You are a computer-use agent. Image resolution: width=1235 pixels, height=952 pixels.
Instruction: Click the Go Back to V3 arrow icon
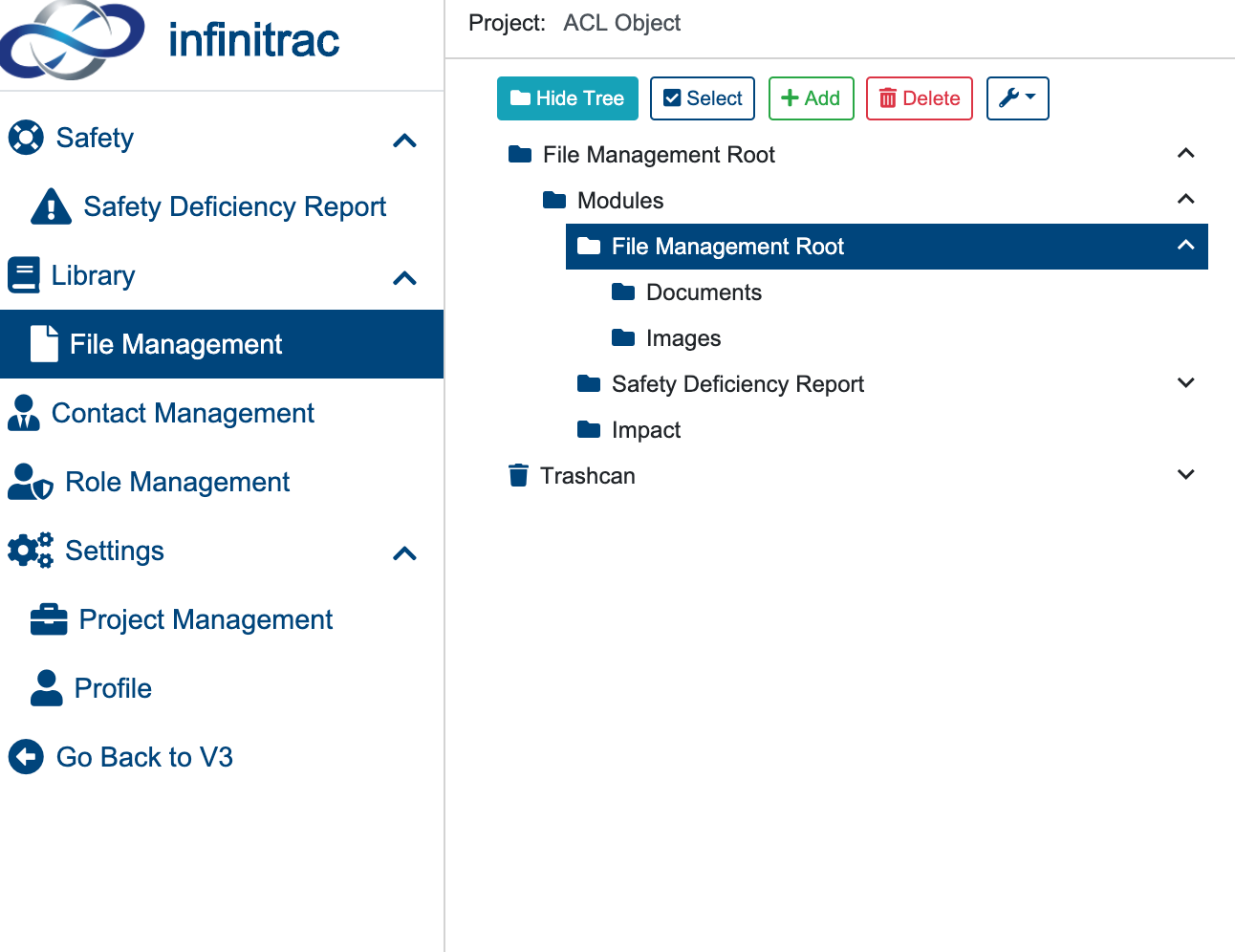point(26,757)
